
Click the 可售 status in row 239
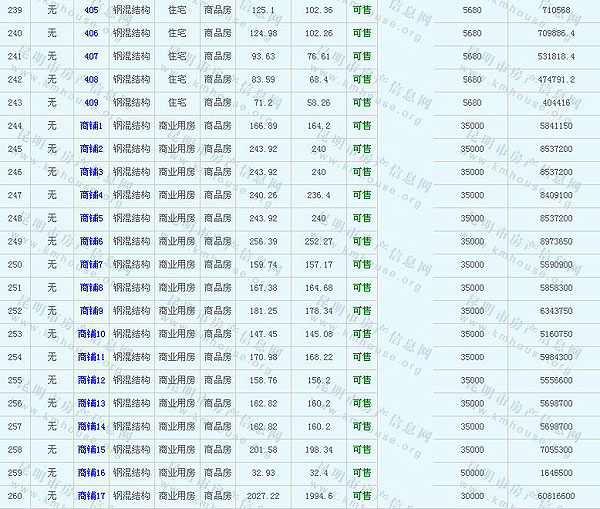point(361,10)
